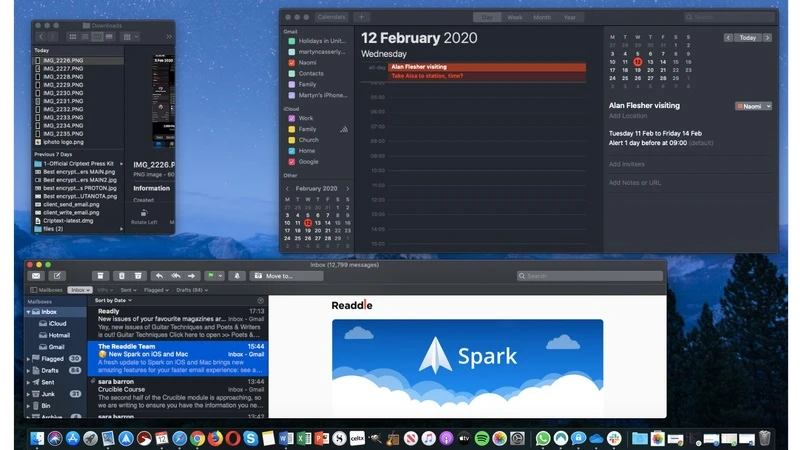Click the Today button in Calendar

point(746,37)
